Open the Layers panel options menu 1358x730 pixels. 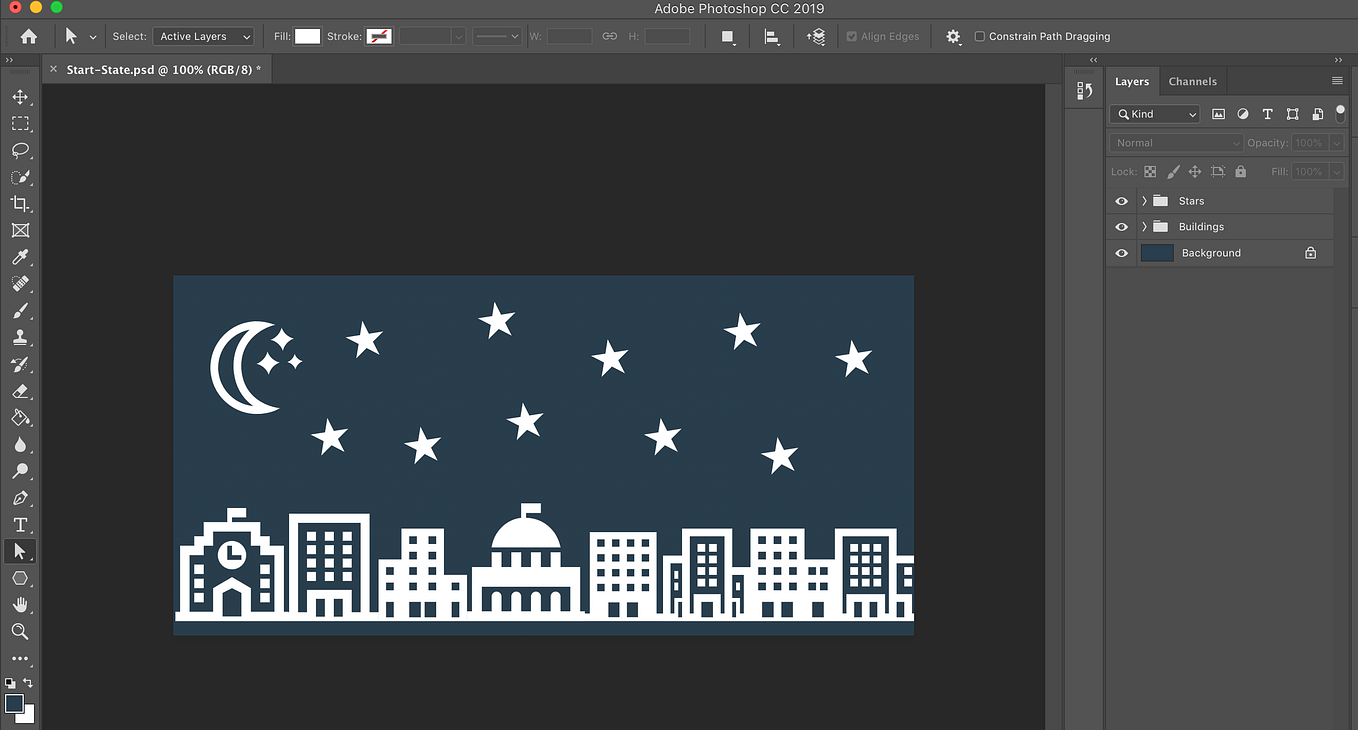click(x=1337, y=81)
